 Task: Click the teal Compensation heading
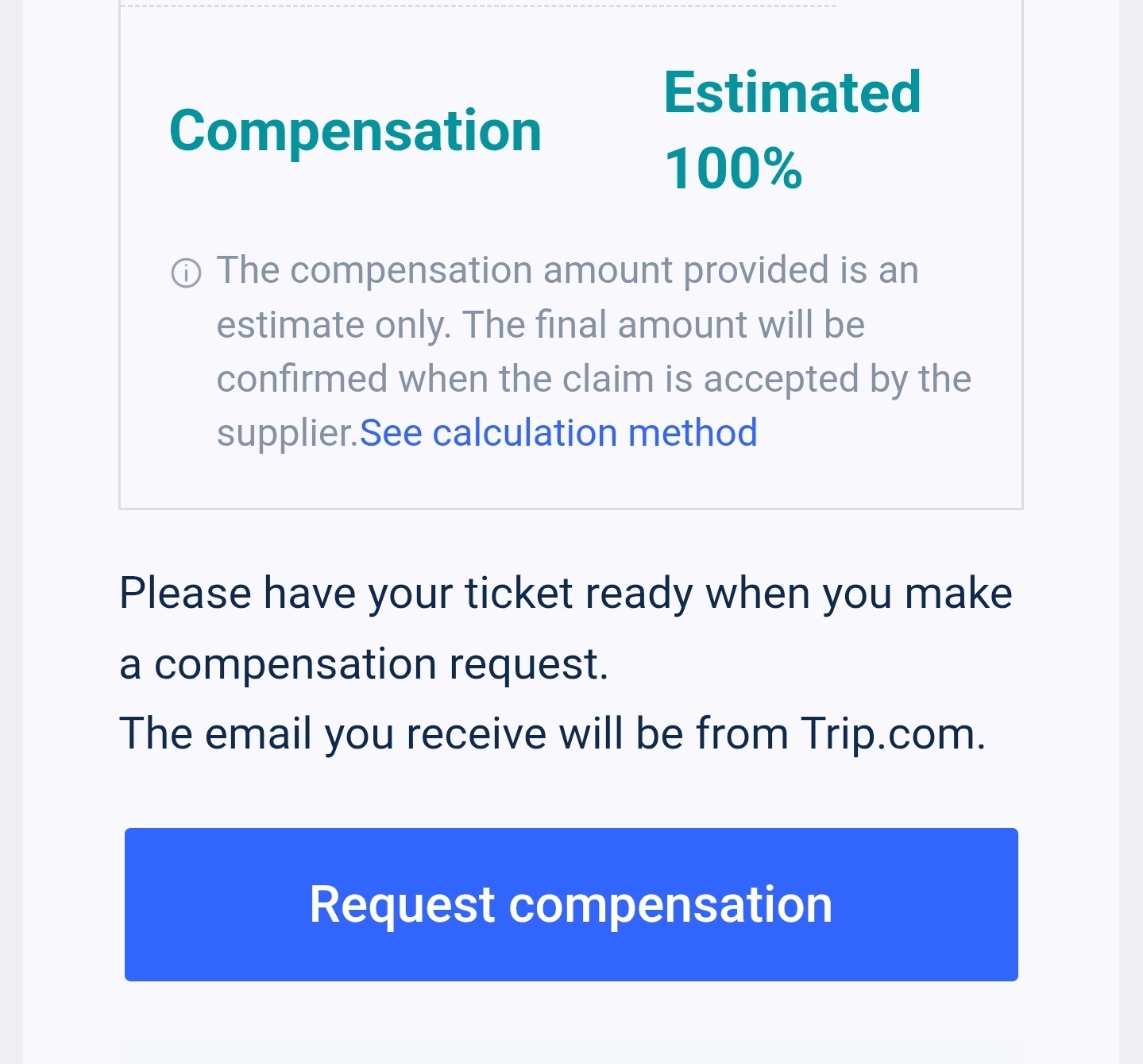pos(355,130)
